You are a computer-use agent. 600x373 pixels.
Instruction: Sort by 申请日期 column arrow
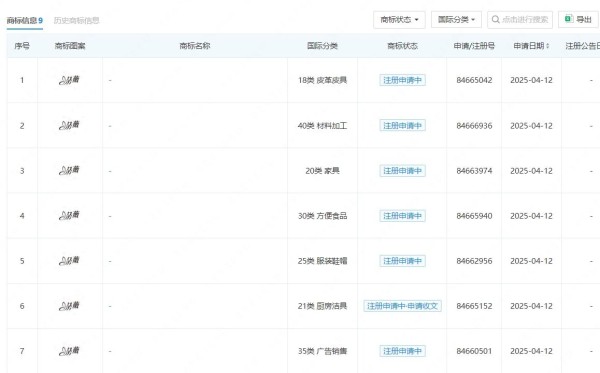tap(548, 46)
